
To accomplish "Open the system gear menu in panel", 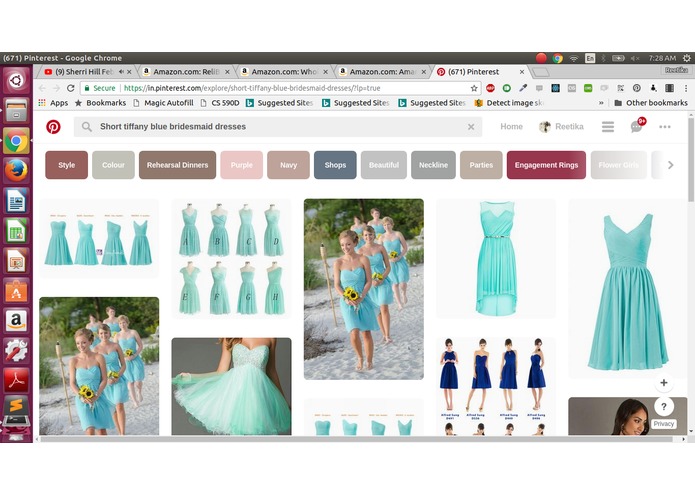I will coord(686,58).
